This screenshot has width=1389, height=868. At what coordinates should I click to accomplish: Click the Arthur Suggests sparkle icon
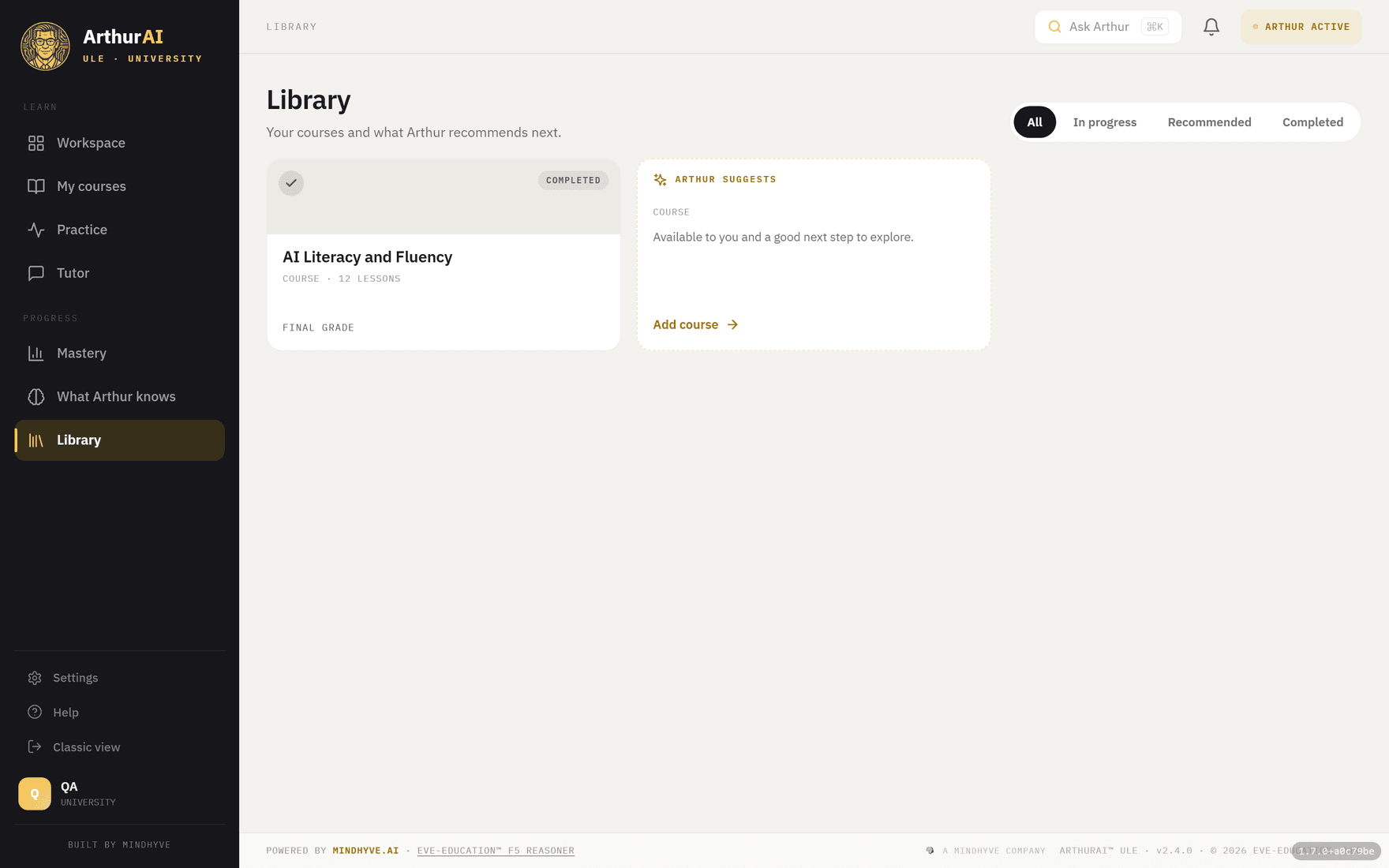click(661, 180)
